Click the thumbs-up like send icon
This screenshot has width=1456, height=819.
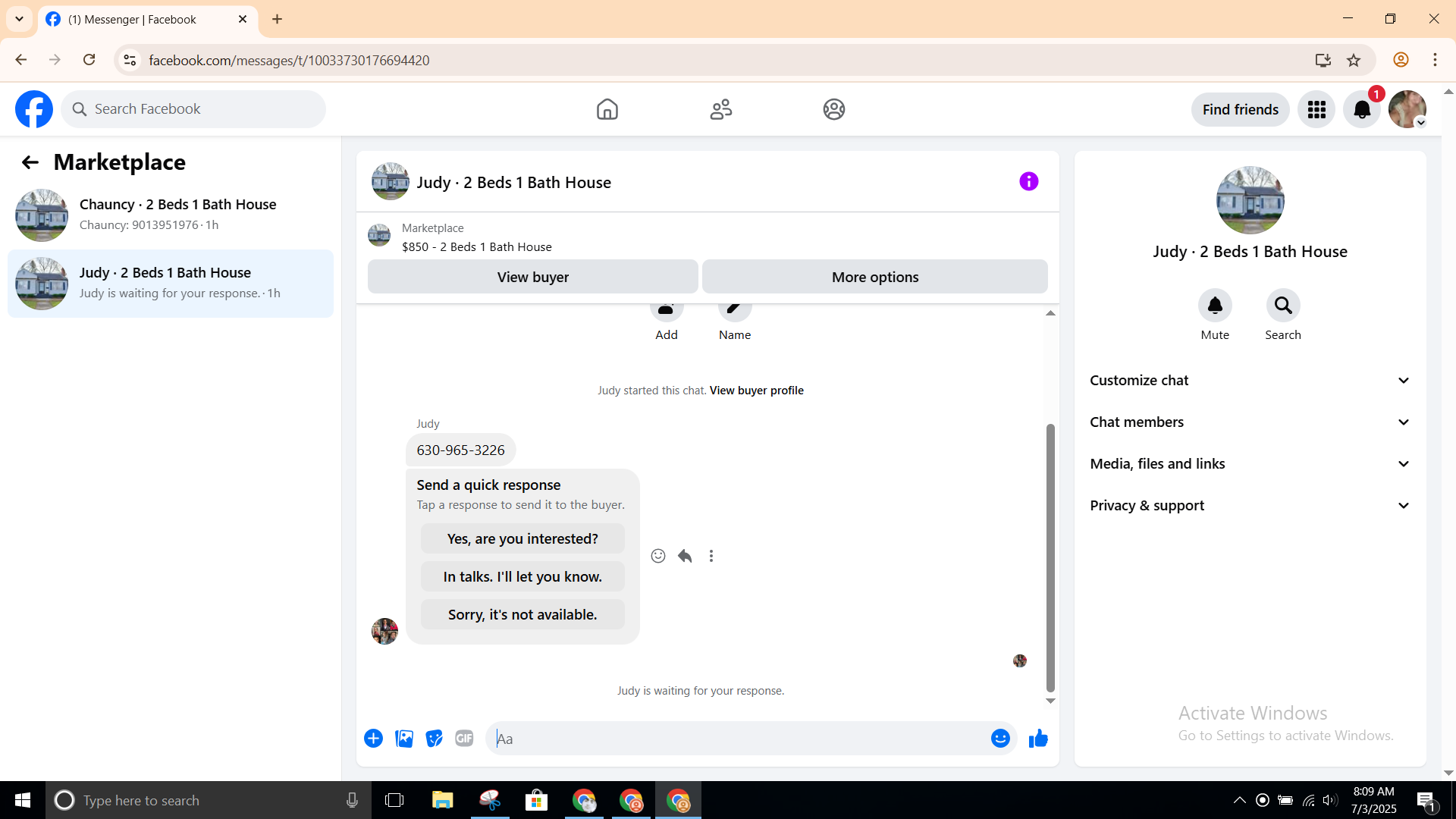point(1038,739)
